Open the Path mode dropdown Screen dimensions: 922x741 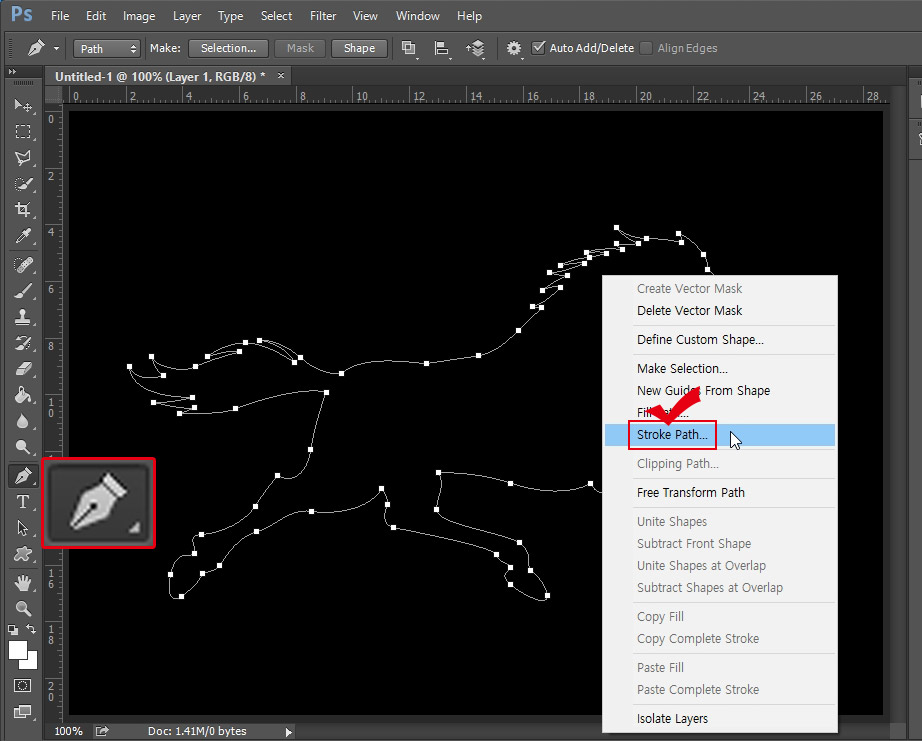(106, 49)
